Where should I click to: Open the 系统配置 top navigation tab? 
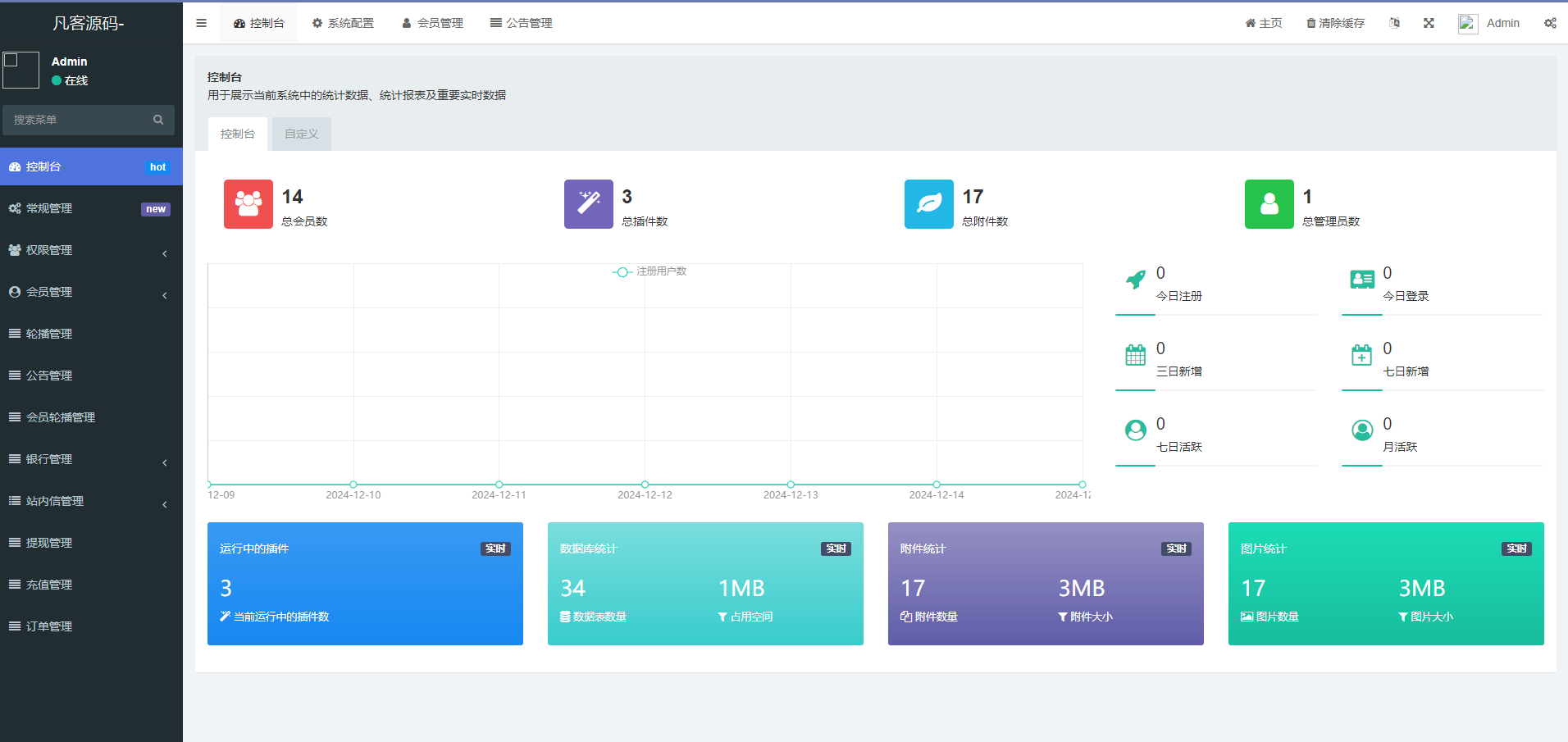[x=343, y=23]
